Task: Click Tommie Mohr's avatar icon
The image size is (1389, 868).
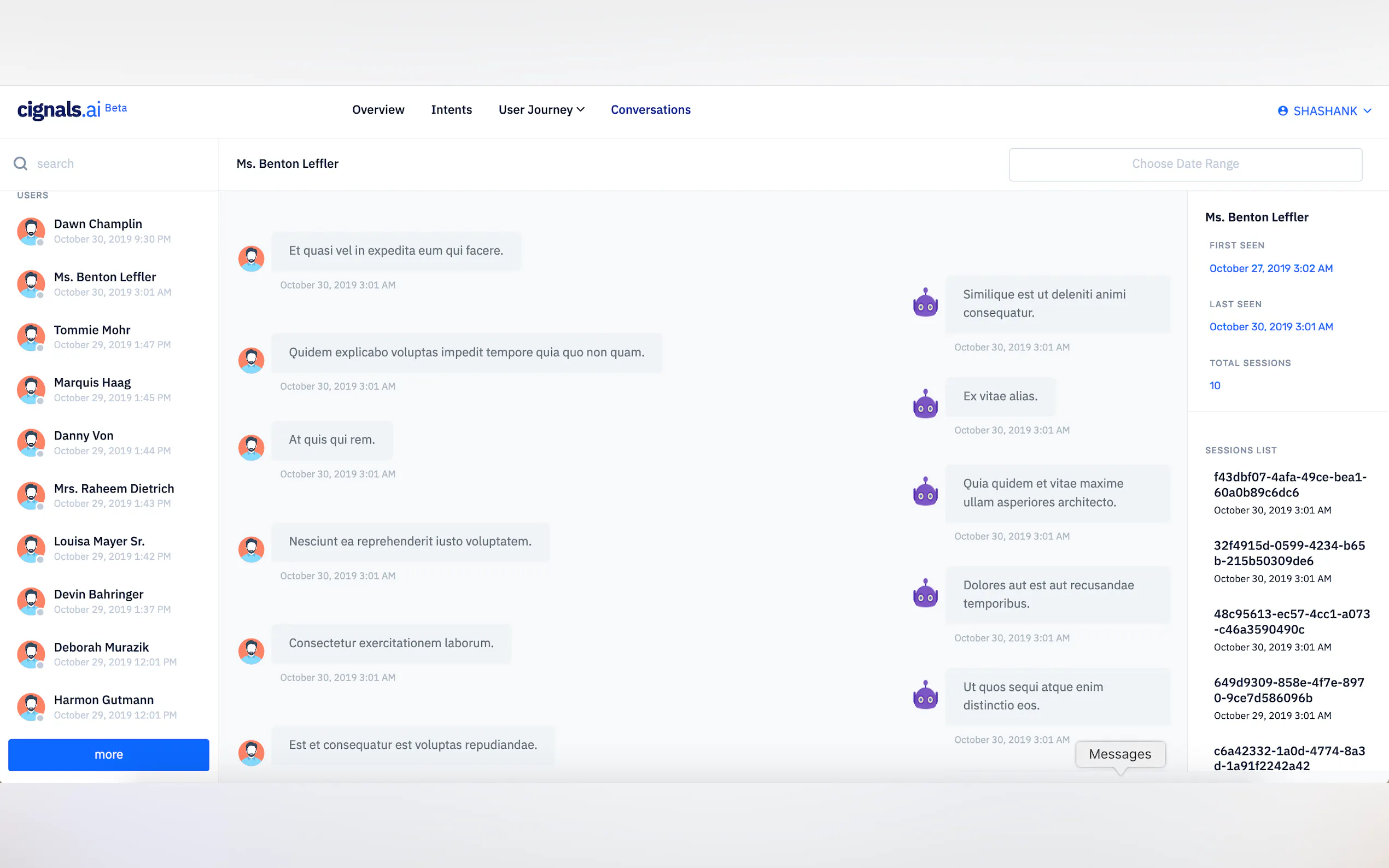Action: pyautogui.click(x=31, y=337)
